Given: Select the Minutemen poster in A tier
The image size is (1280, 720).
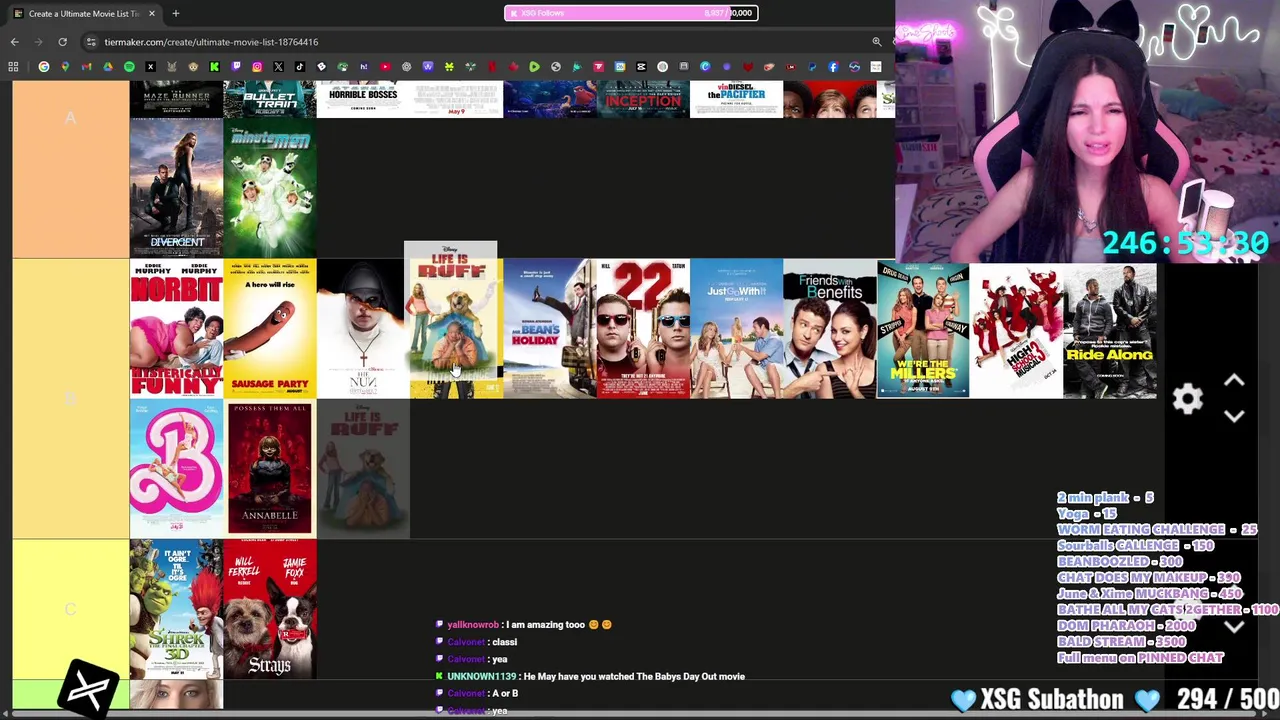Looking at the screenshot, I should 270,188.
